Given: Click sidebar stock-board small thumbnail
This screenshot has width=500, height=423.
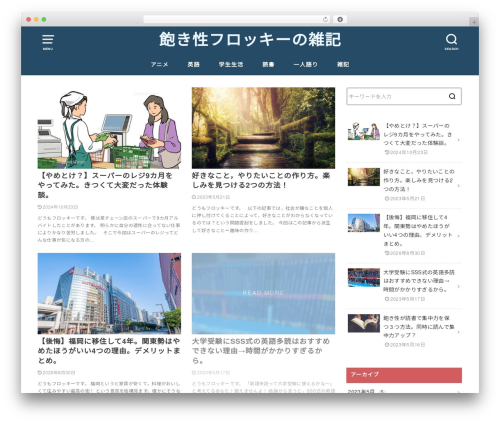Looking at the screenshot, I should 364,277.
